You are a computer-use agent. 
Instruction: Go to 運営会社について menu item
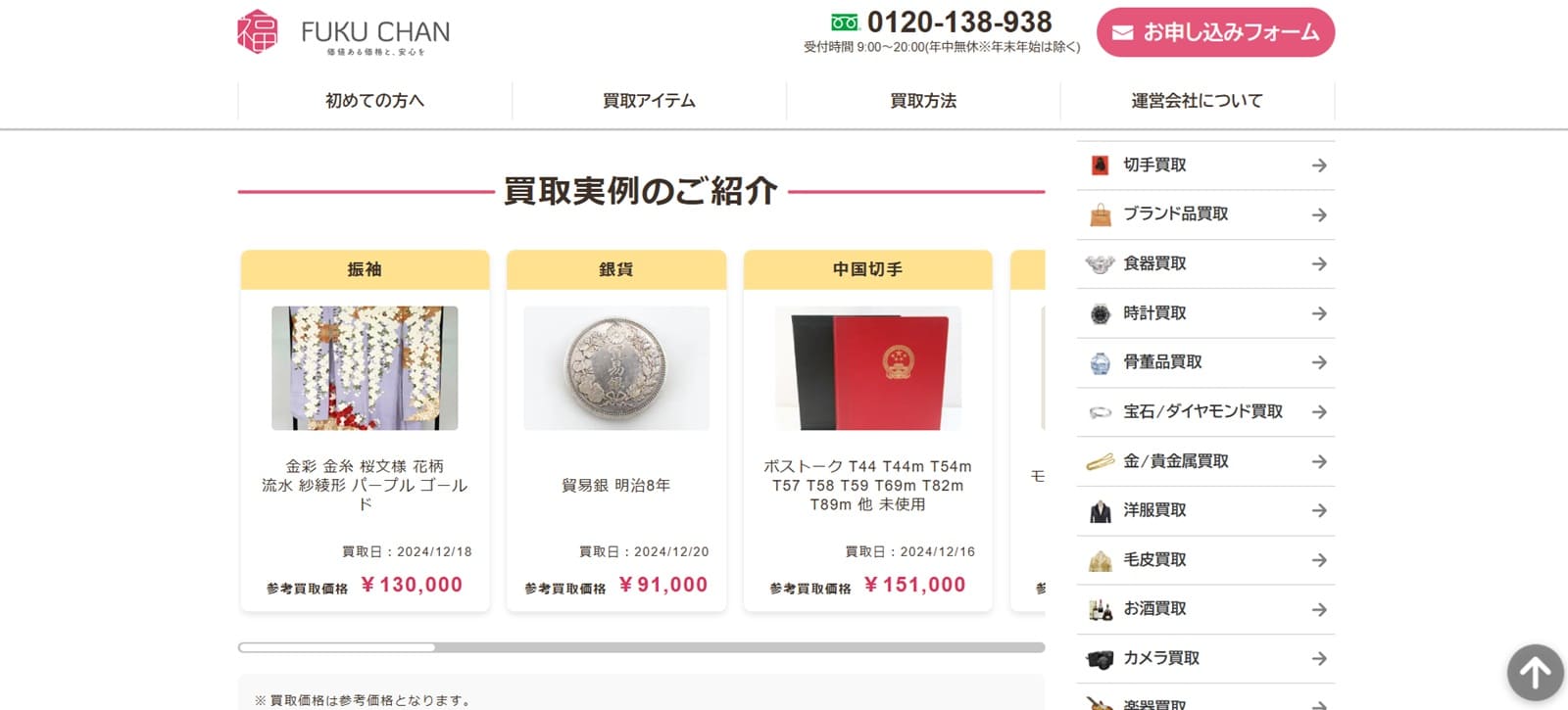coord(1197,100)
